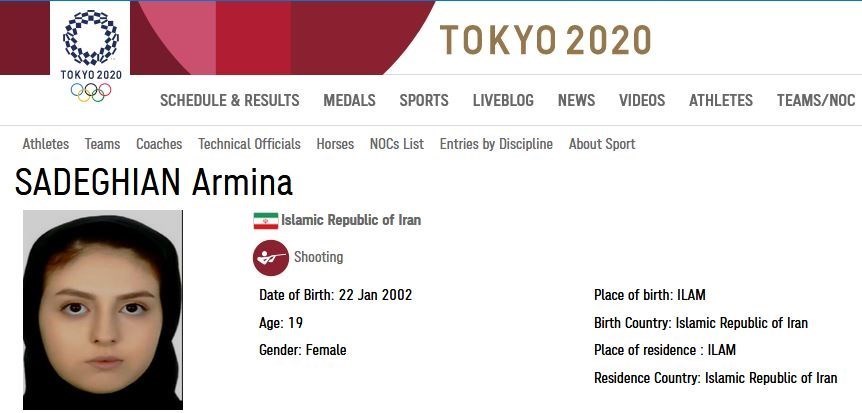Open the Videos section
This screenshot has height=413, width=862.
642,100
